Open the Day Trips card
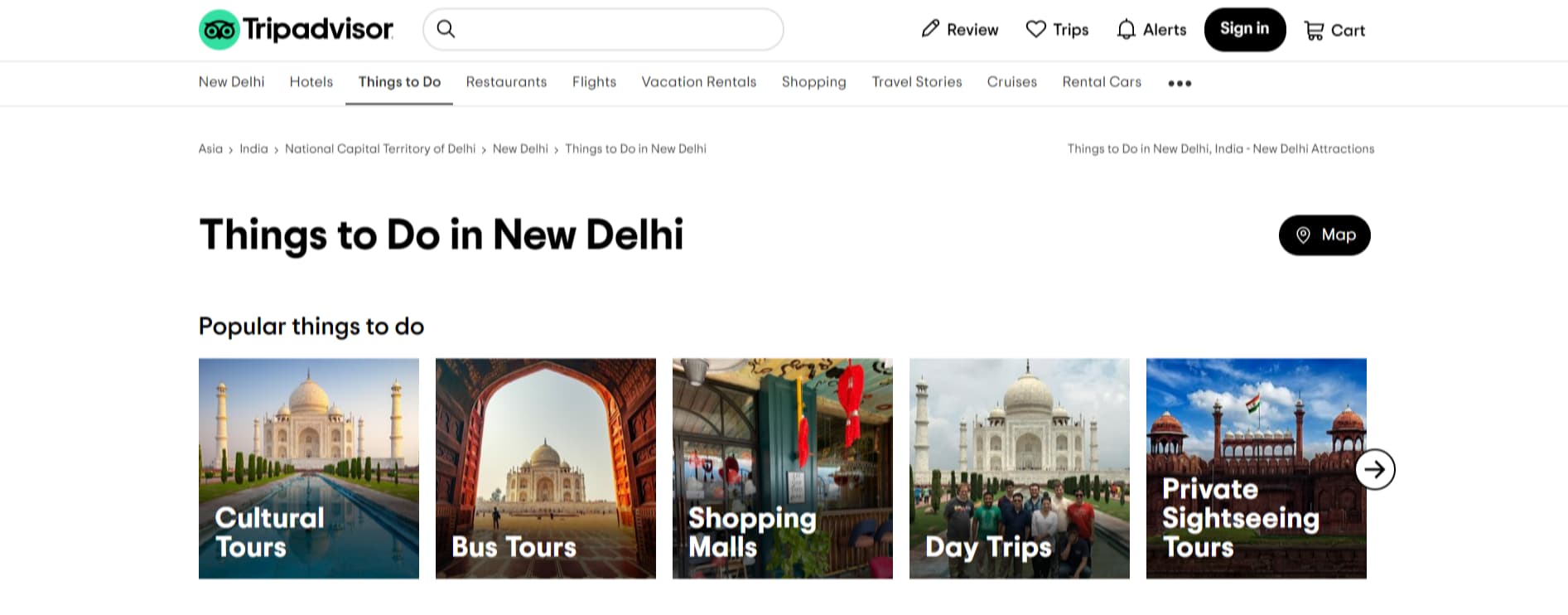This screenshot has width=1568, height=615. point(1020,468)
